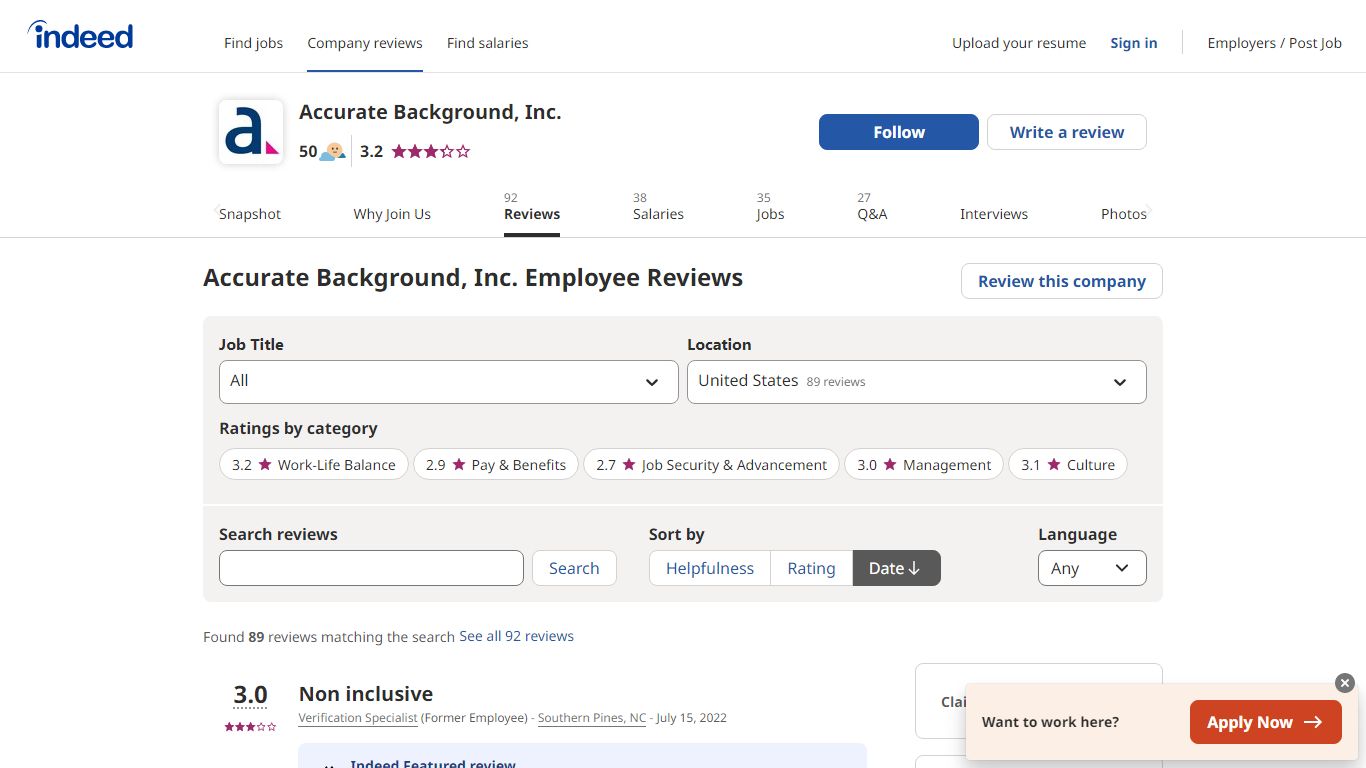Click See all 92 reviews link
Viewport: 1366px width, 768px height.
[516, 636]
